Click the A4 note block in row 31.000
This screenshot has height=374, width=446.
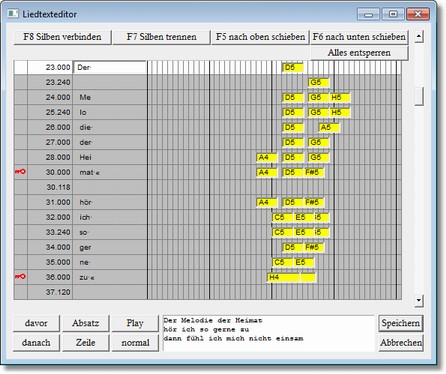tap(267, 202)
